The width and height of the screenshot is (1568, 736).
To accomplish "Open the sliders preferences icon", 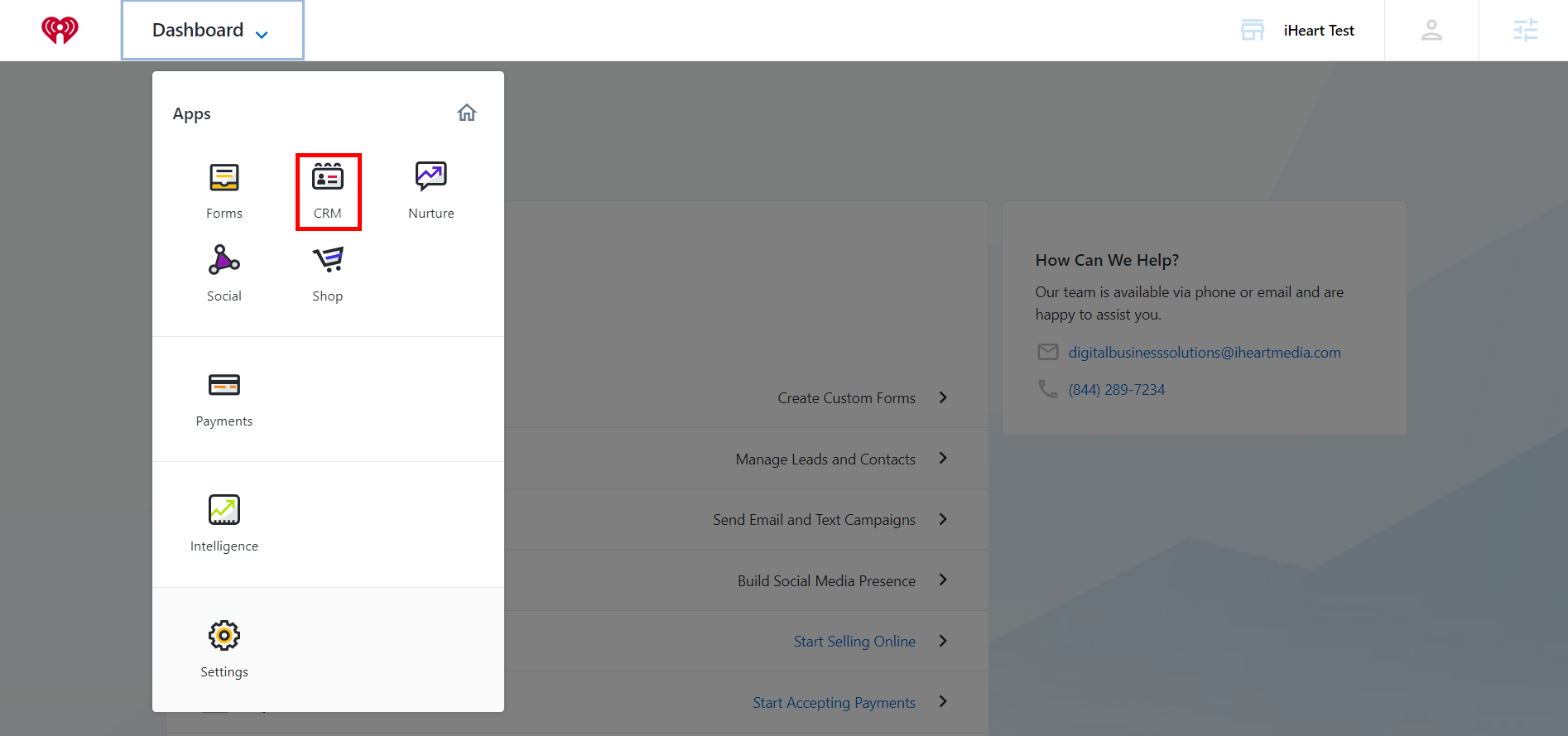I will coord(1525,31).
